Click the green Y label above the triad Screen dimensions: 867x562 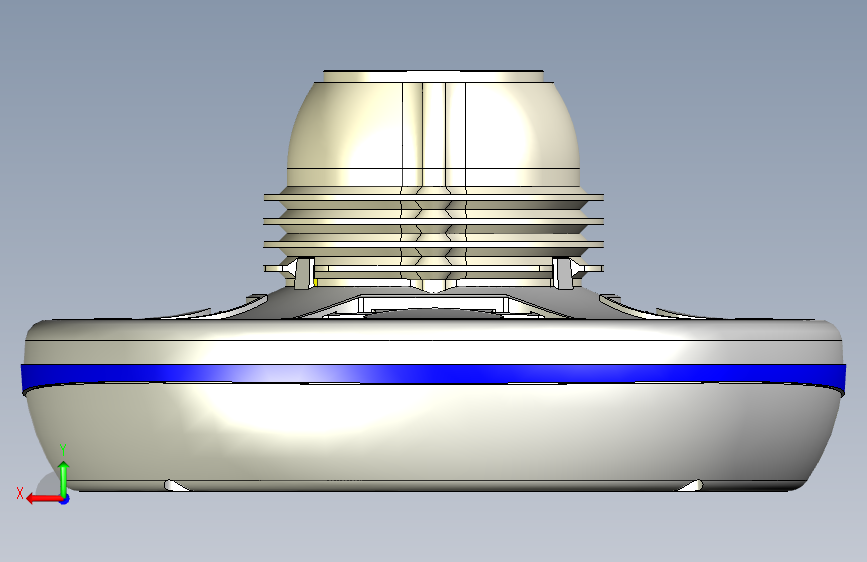click(x=63, y=450)
